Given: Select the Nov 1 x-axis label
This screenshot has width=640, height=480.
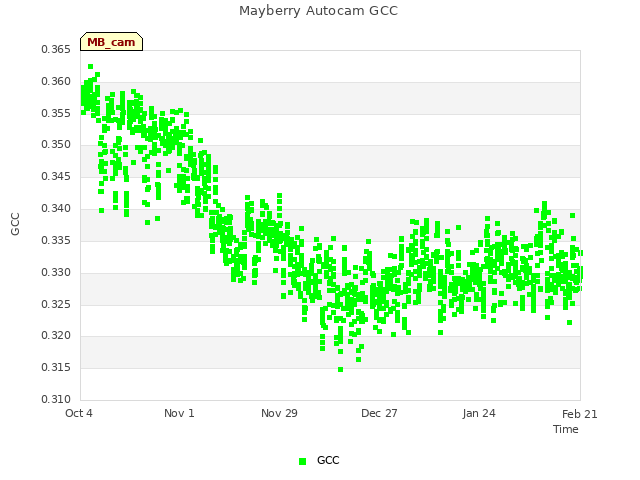Looking at the screenshot, I should tap(179, 413).
